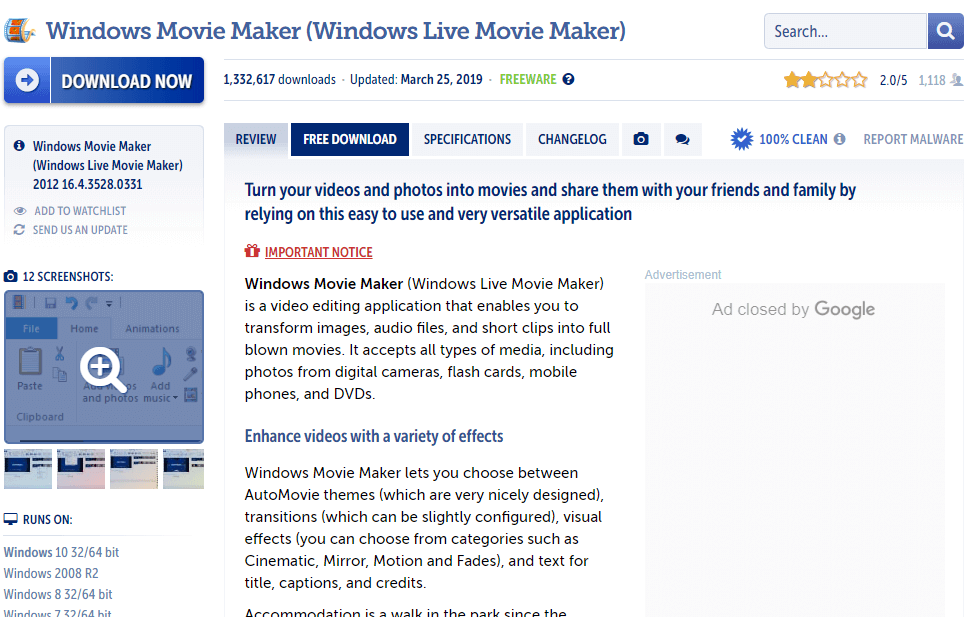Viewport: 971px width, 617px height.
Task: Click the 1,332,617 downloads count
Action: pos(279,79)
